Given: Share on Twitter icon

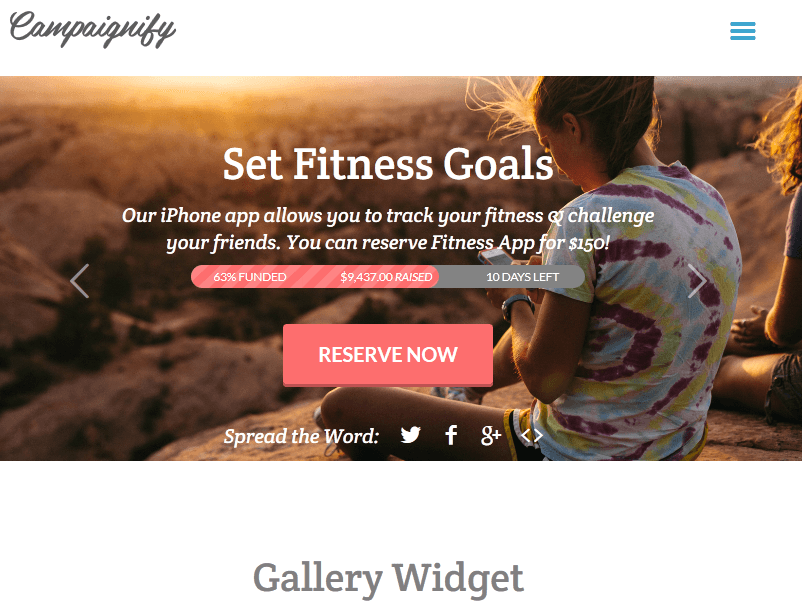Looking at the screenshot, I should [410, 435].
